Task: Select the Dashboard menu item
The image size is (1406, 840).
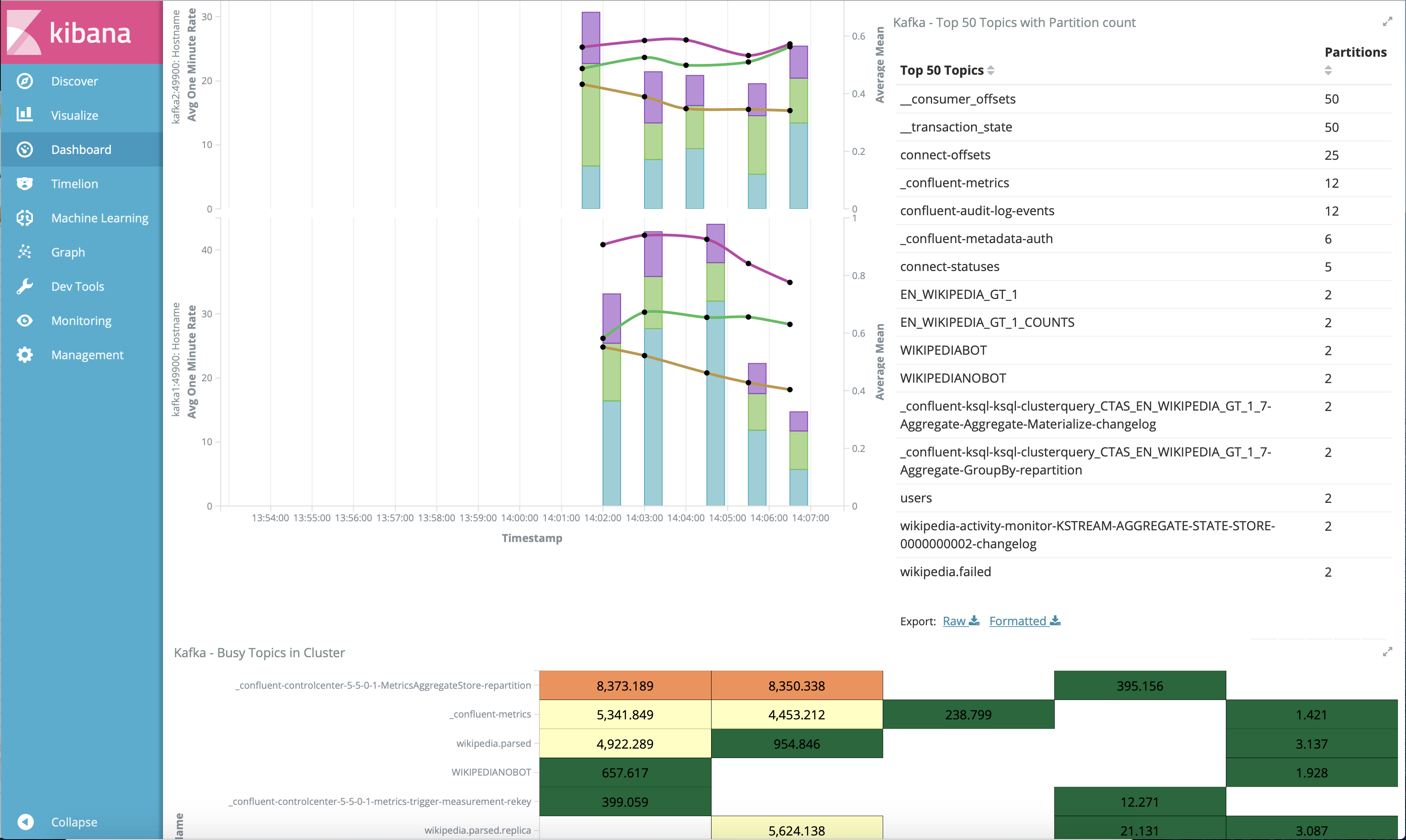Action: click(81, 149)
